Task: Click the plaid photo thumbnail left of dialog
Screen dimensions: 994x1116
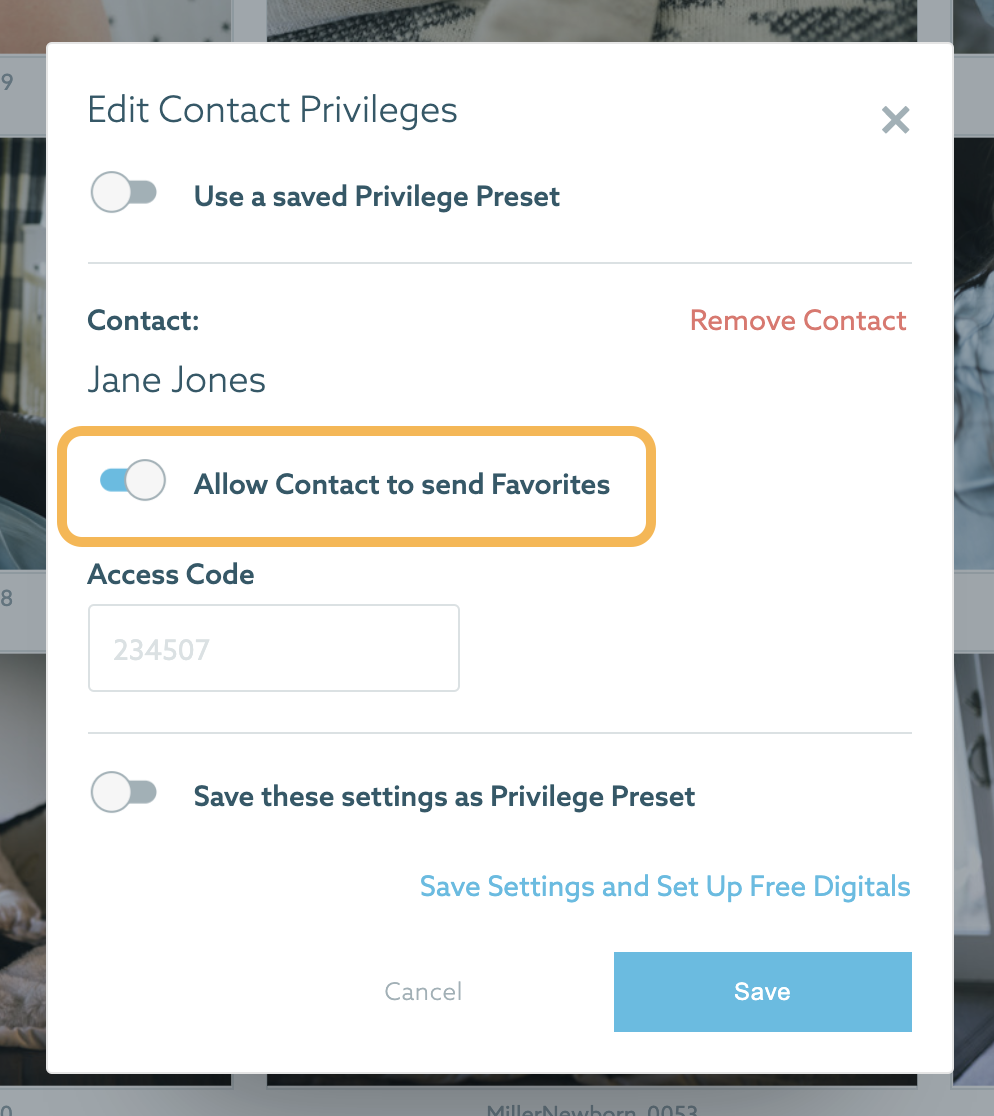Action: (23, 353)
